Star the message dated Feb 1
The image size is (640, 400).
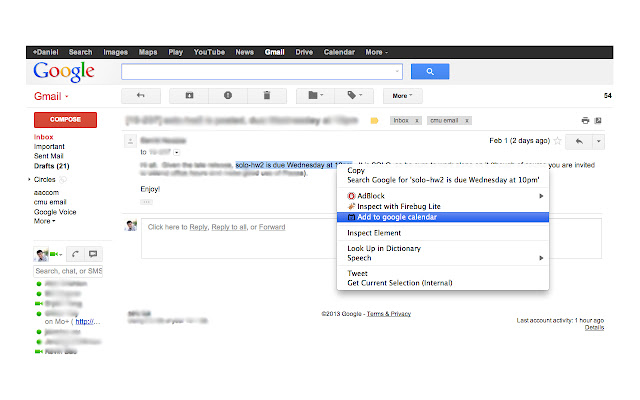tap(558, 141)
